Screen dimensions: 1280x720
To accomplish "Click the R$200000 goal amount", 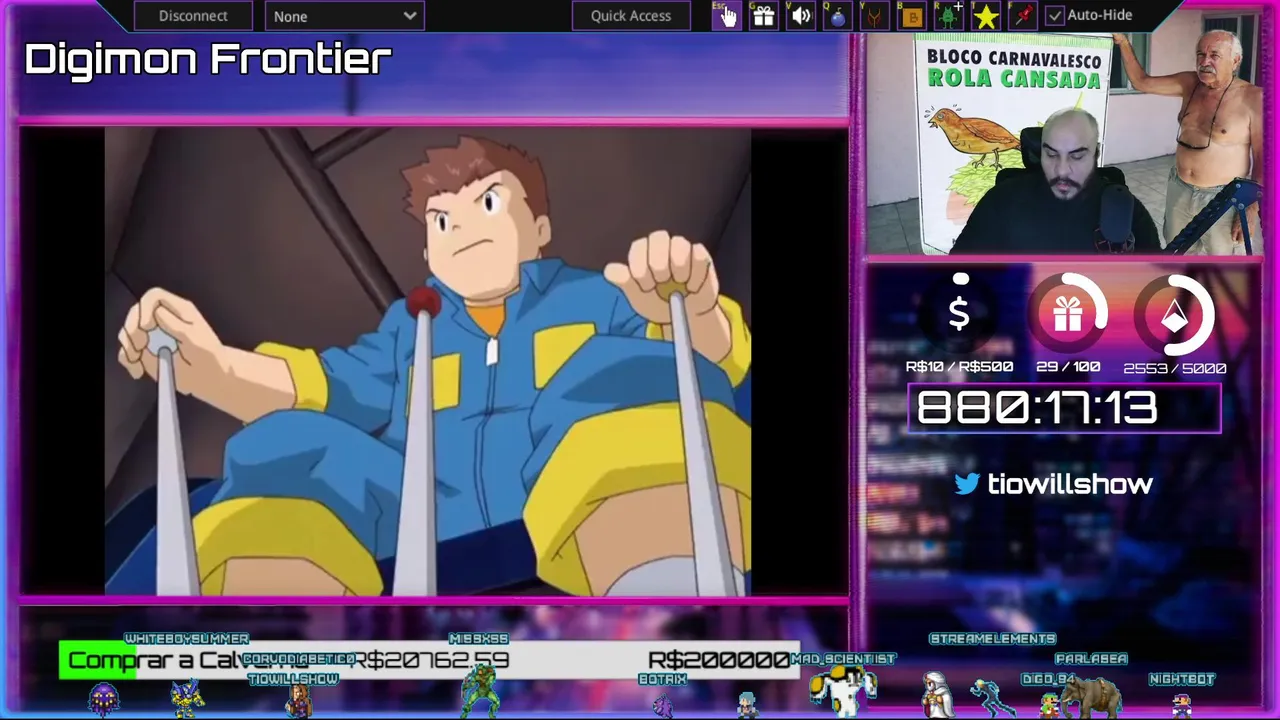I will 718,660.
